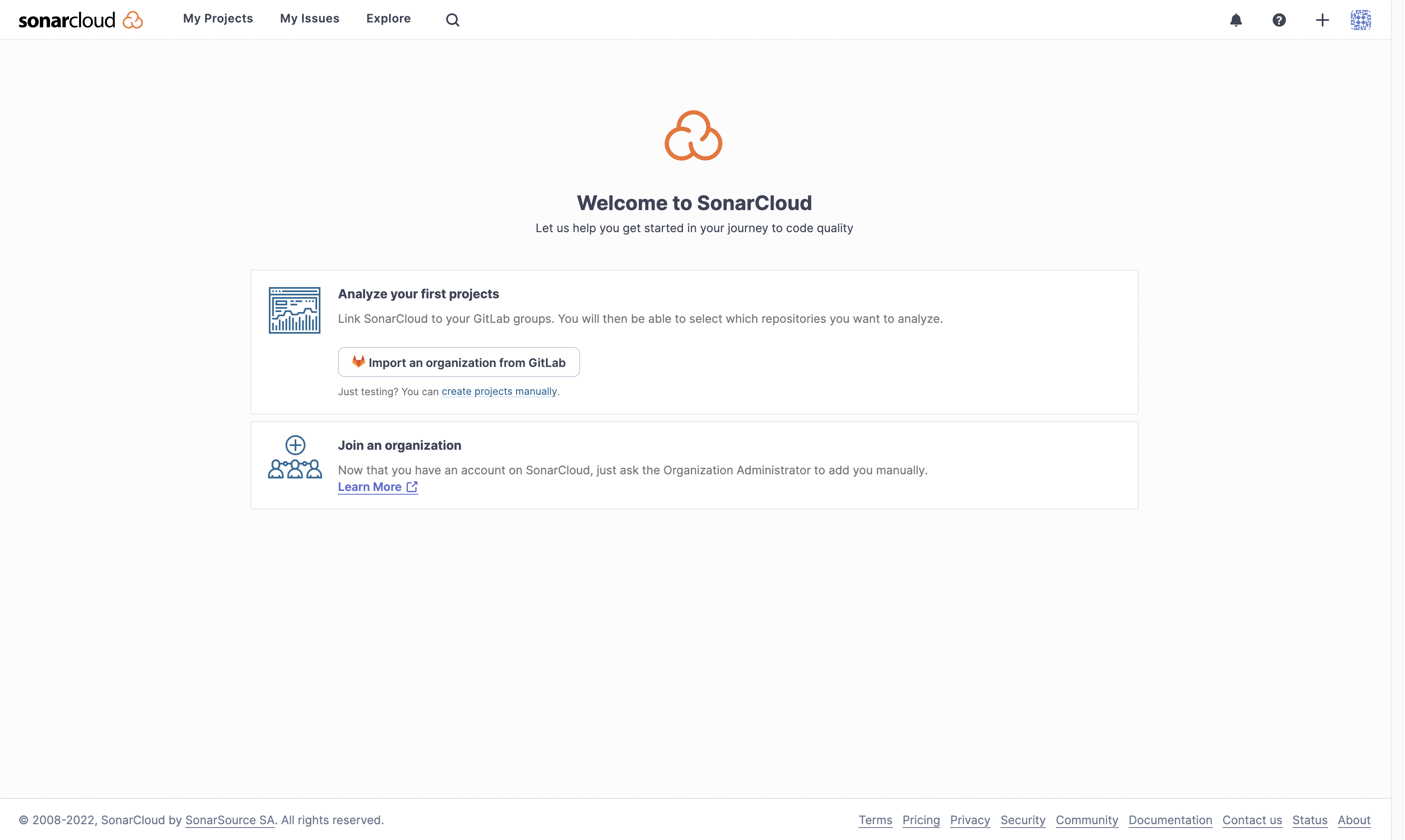This screenshot has height=840, width=1405.
Task: Import an organization from GitLab
Action: (x=459, y=362)
